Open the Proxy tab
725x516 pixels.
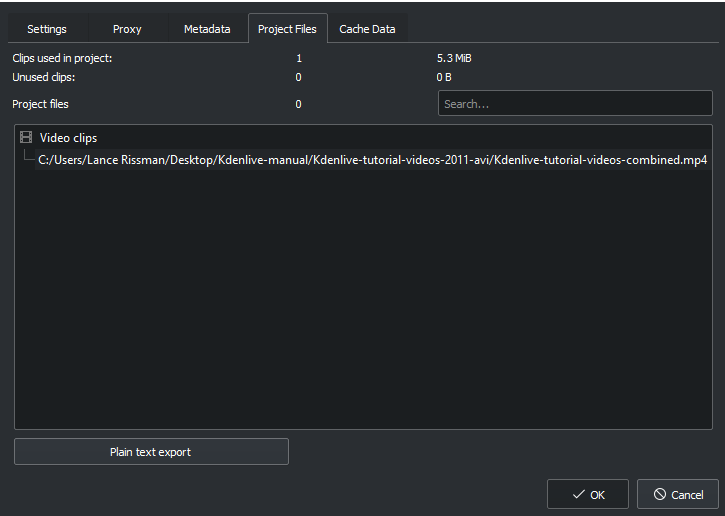pos(127,29)
